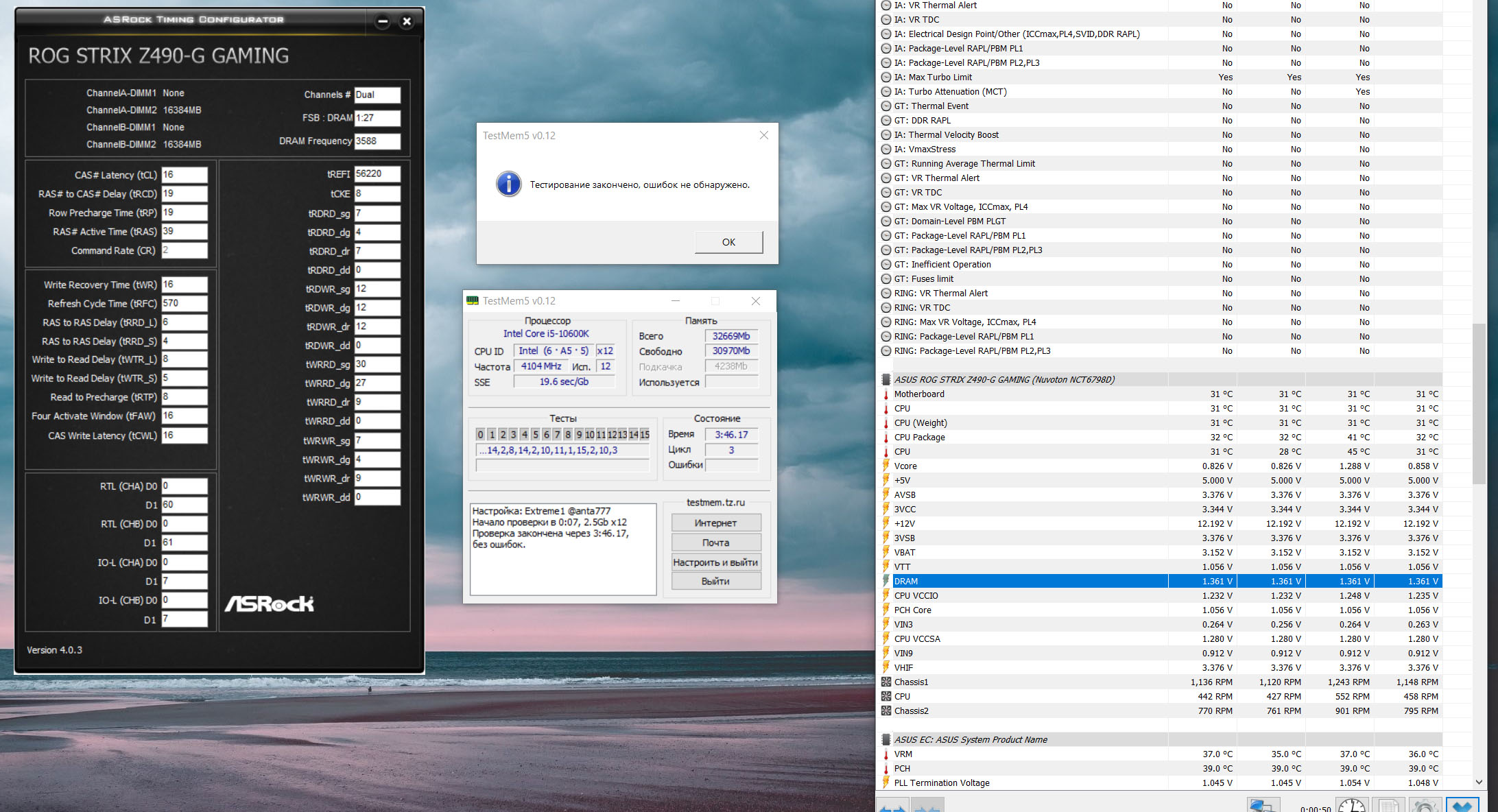Click CAS# Latency tCL value field
The width and height of the screenshot is (1498, 812).
(184, 174)
